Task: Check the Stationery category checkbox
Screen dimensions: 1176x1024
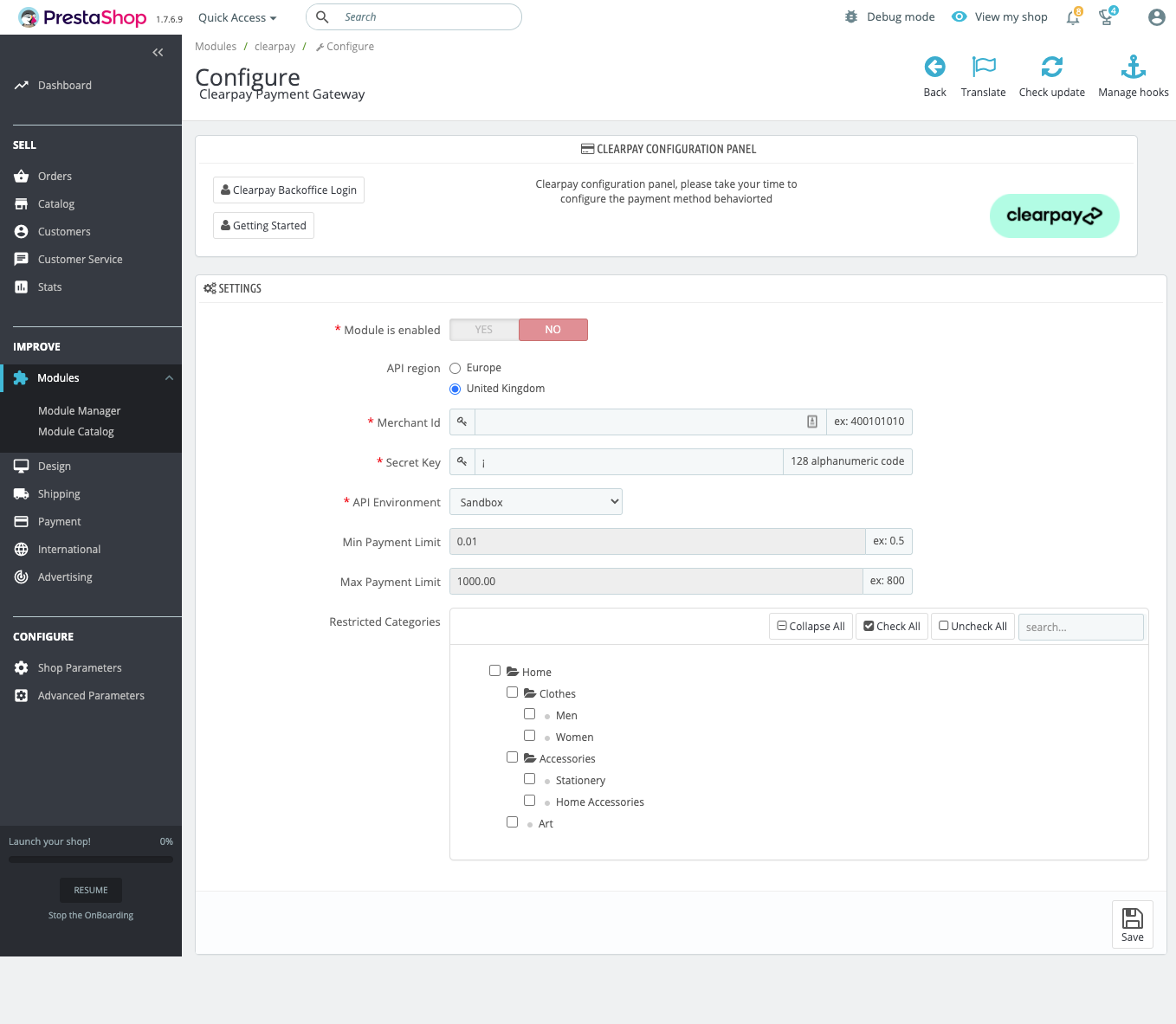Action: coord(529,778)
